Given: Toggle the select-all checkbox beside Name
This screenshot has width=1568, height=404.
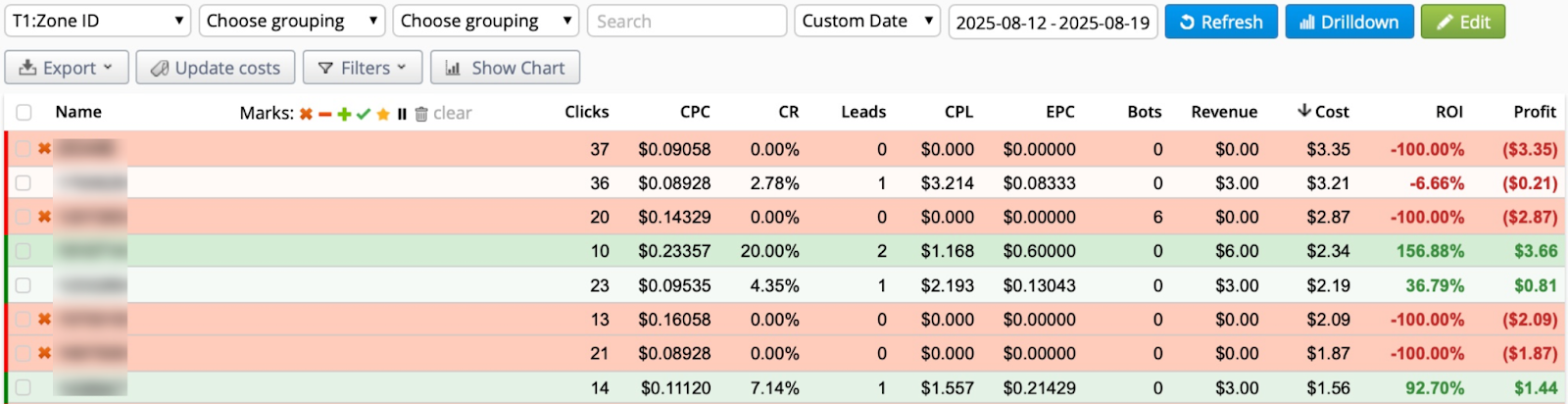Looking at the screenshot, I should [x=24, y=113].
